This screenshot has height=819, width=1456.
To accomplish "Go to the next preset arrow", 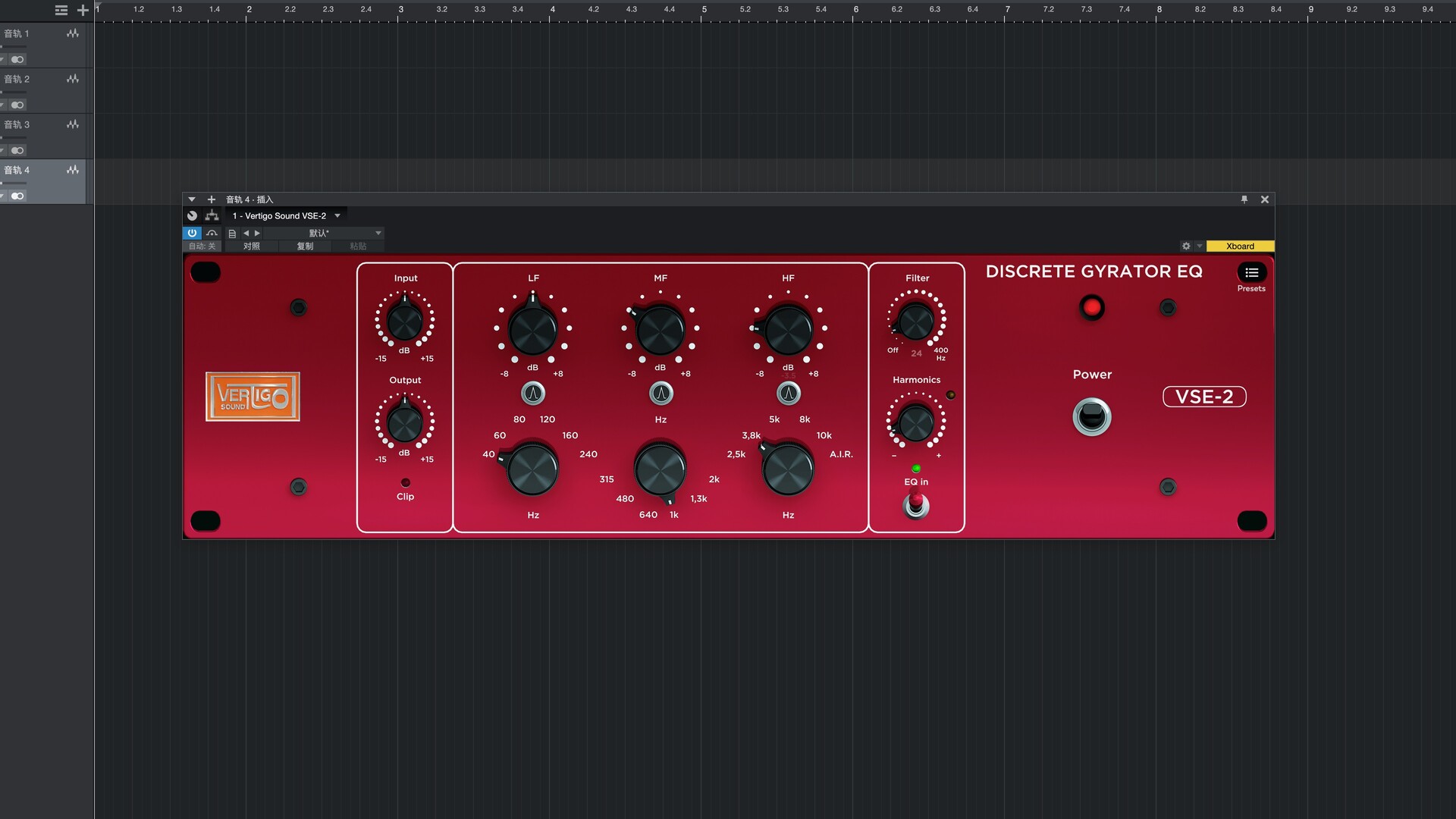I will click(x=257, y=233).
